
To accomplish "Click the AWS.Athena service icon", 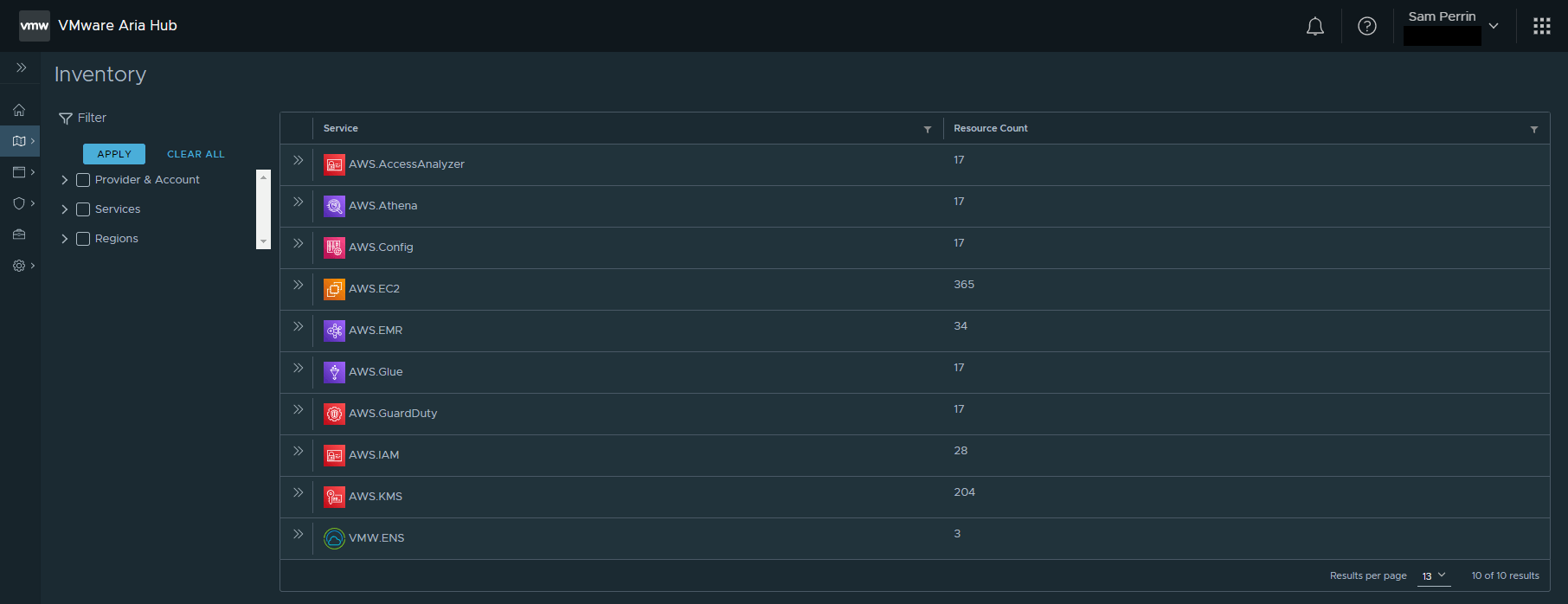I will pyautogui.click(x=334, y=206).
